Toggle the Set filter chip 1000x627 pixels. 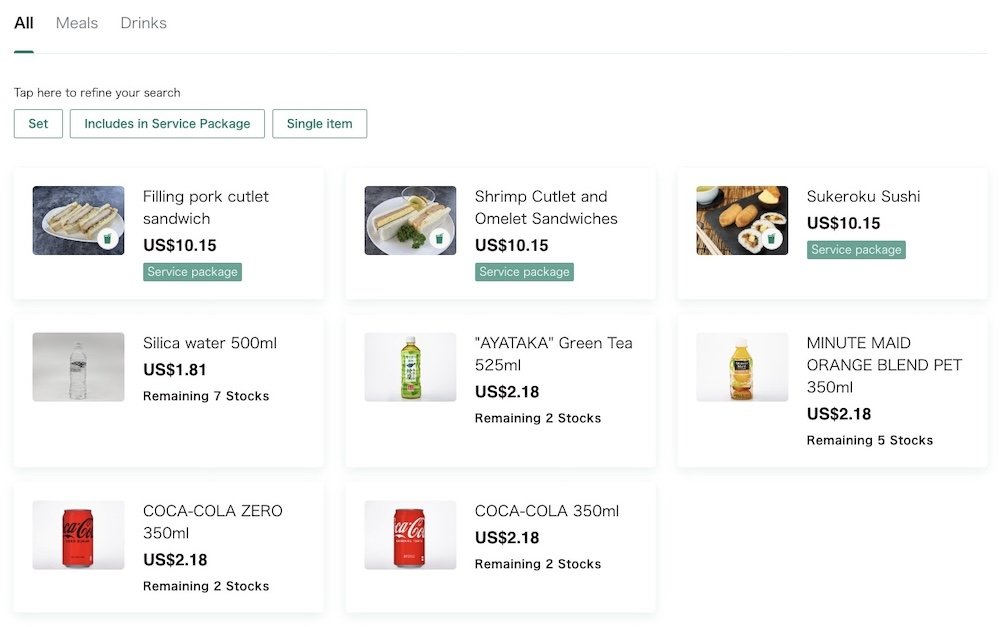[38, 124]
